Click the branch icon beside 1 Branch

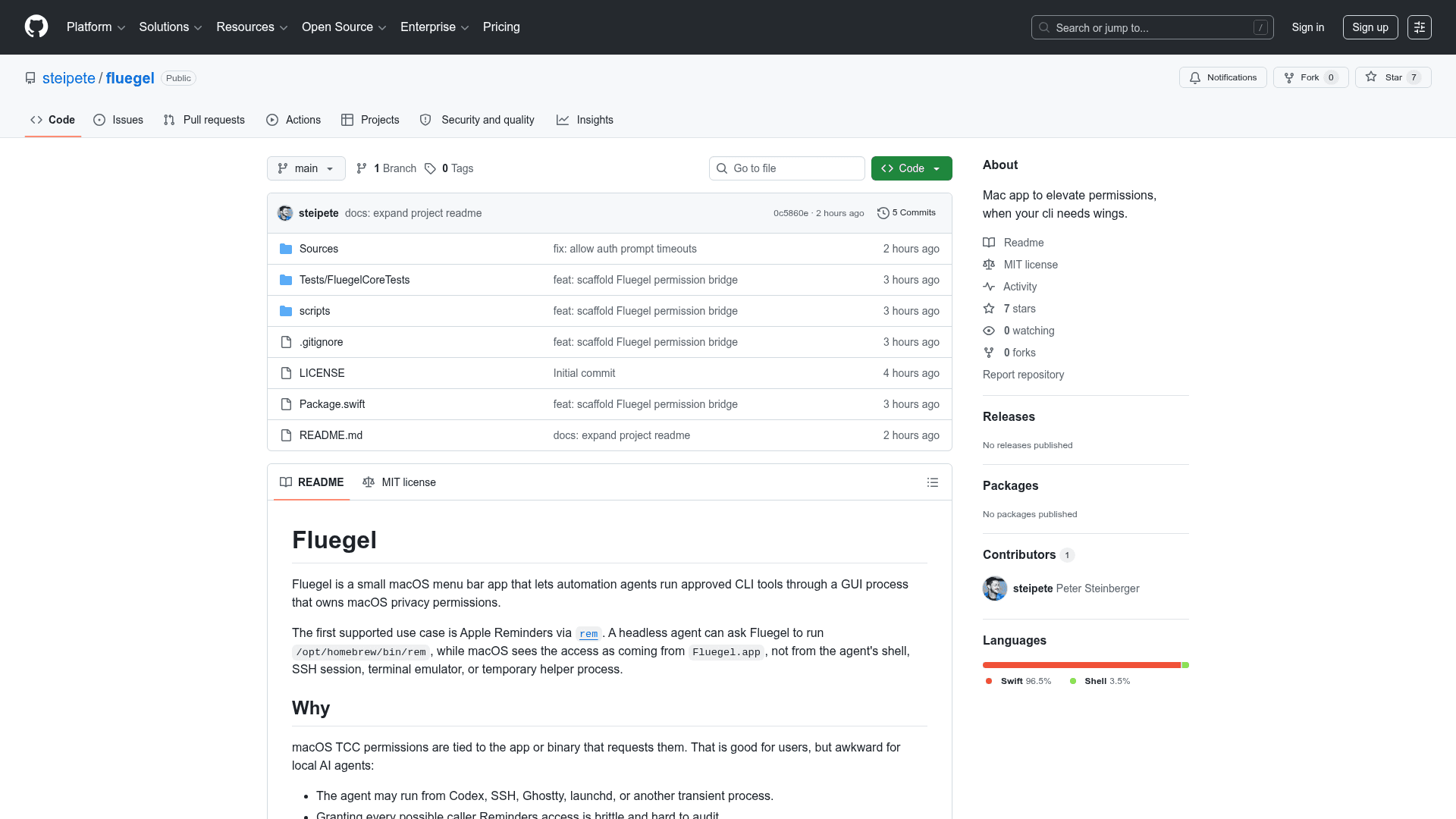click(362, 168)
